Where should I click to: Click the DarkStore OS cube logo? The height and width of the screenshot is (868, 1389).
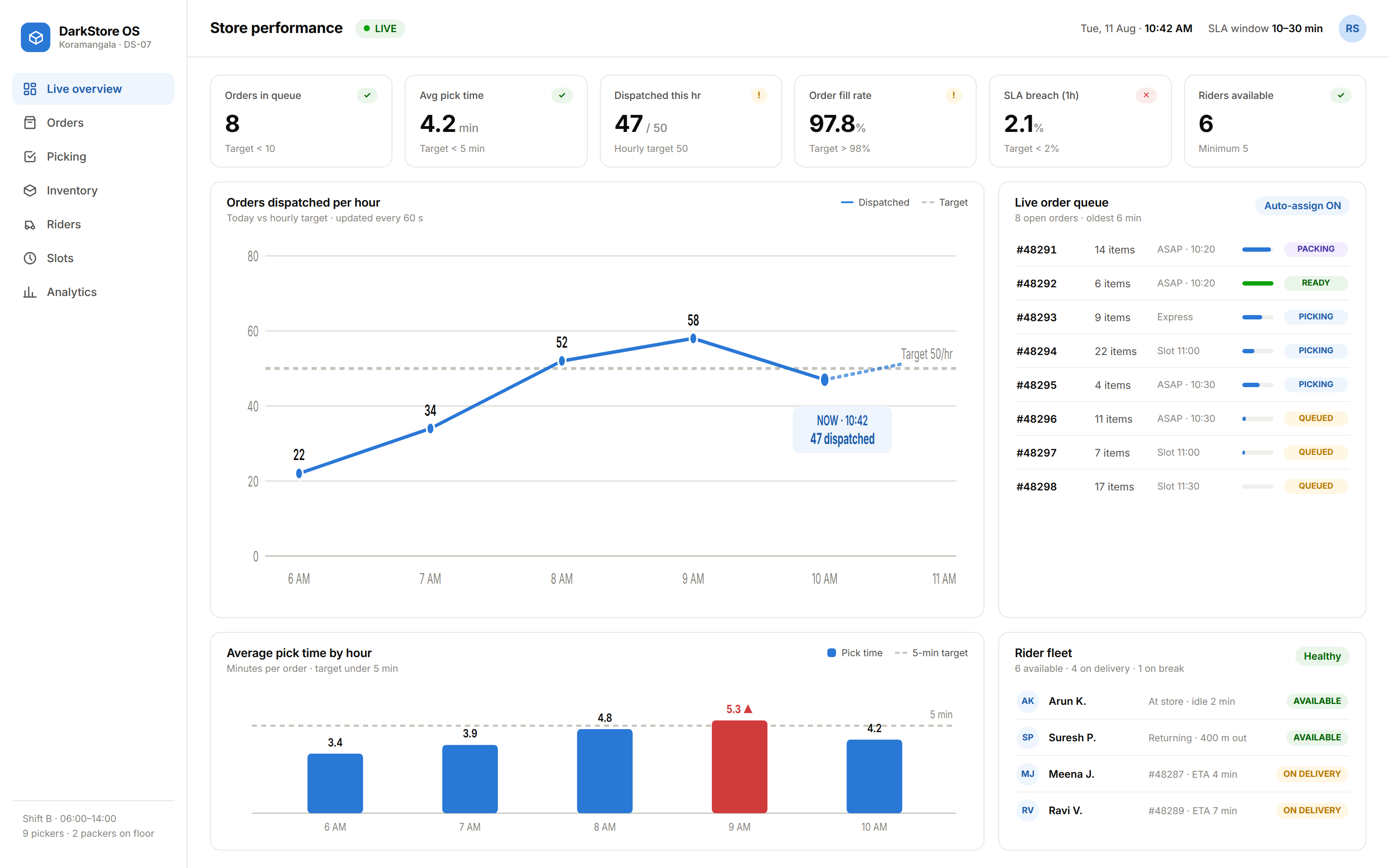(x=36, y=37)
